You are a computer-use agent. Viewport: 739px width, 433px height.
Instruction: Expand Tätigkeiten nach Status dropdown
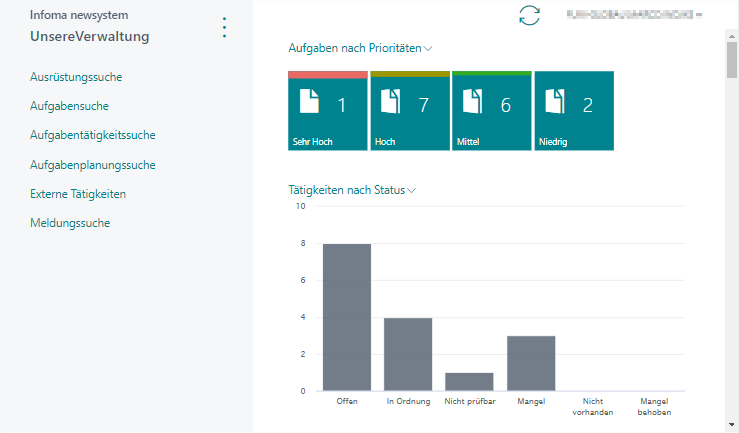click(411, 190)
